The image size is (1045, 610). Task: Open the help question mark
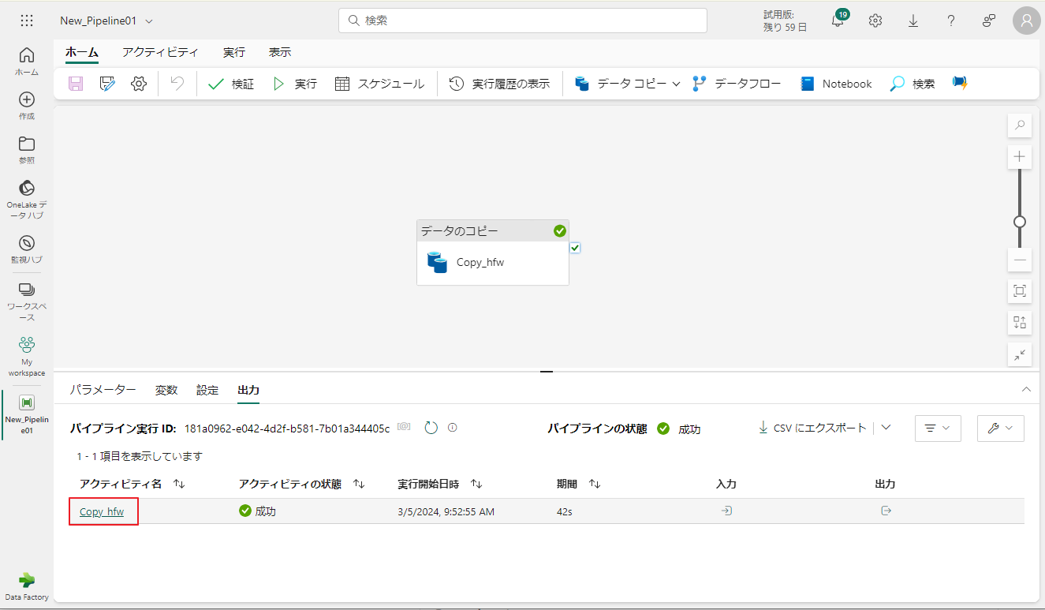pyautogui.click(x=951, y=21)
